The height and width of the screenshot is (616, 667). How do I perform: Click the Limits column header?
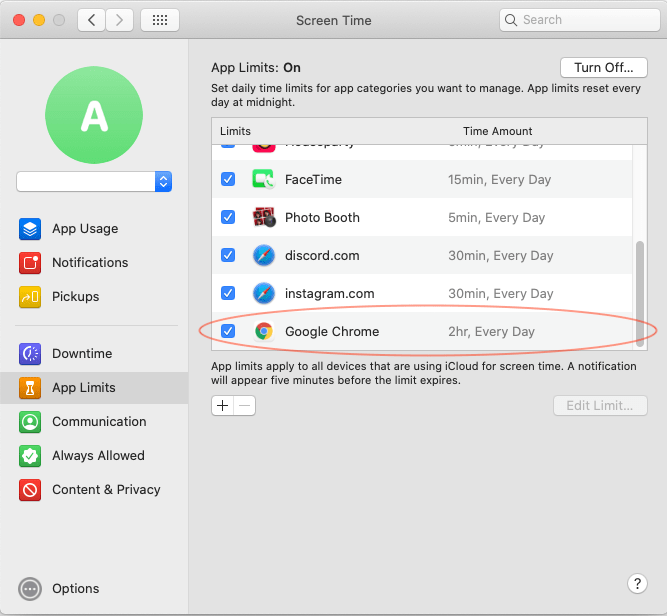tap(235, 131)
